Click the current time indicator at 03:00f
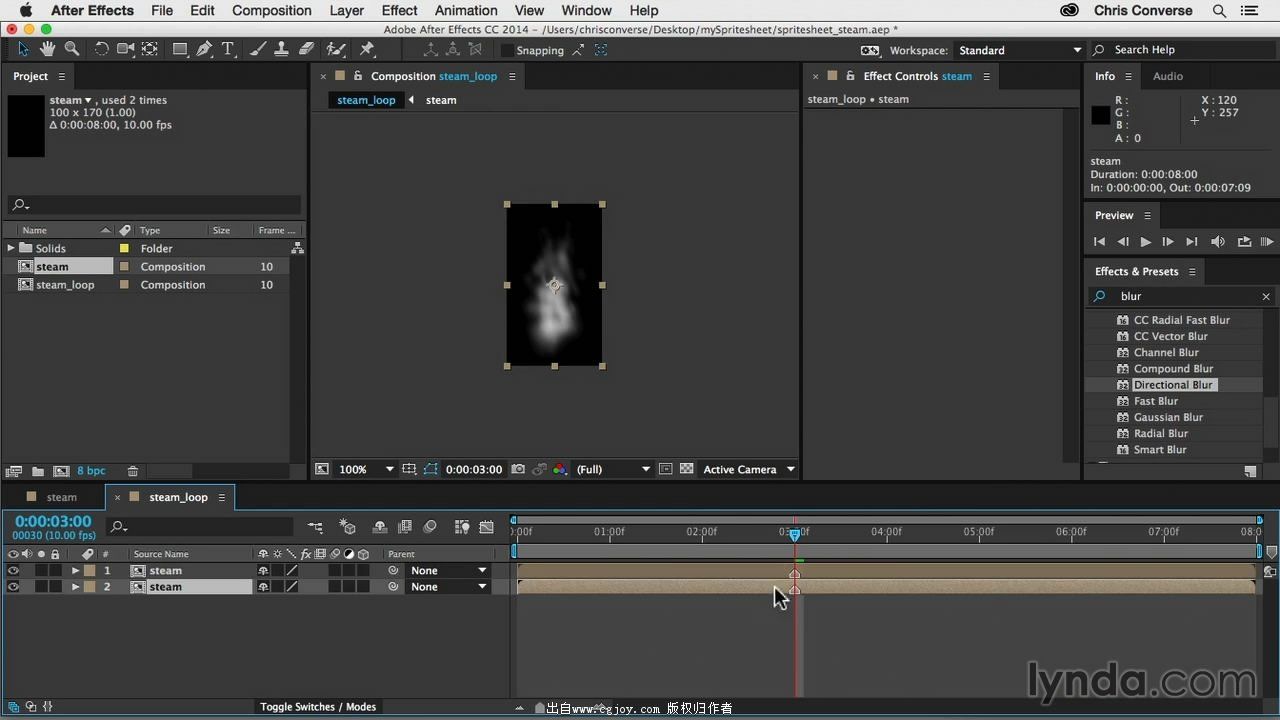 click(x=795, y=534)
